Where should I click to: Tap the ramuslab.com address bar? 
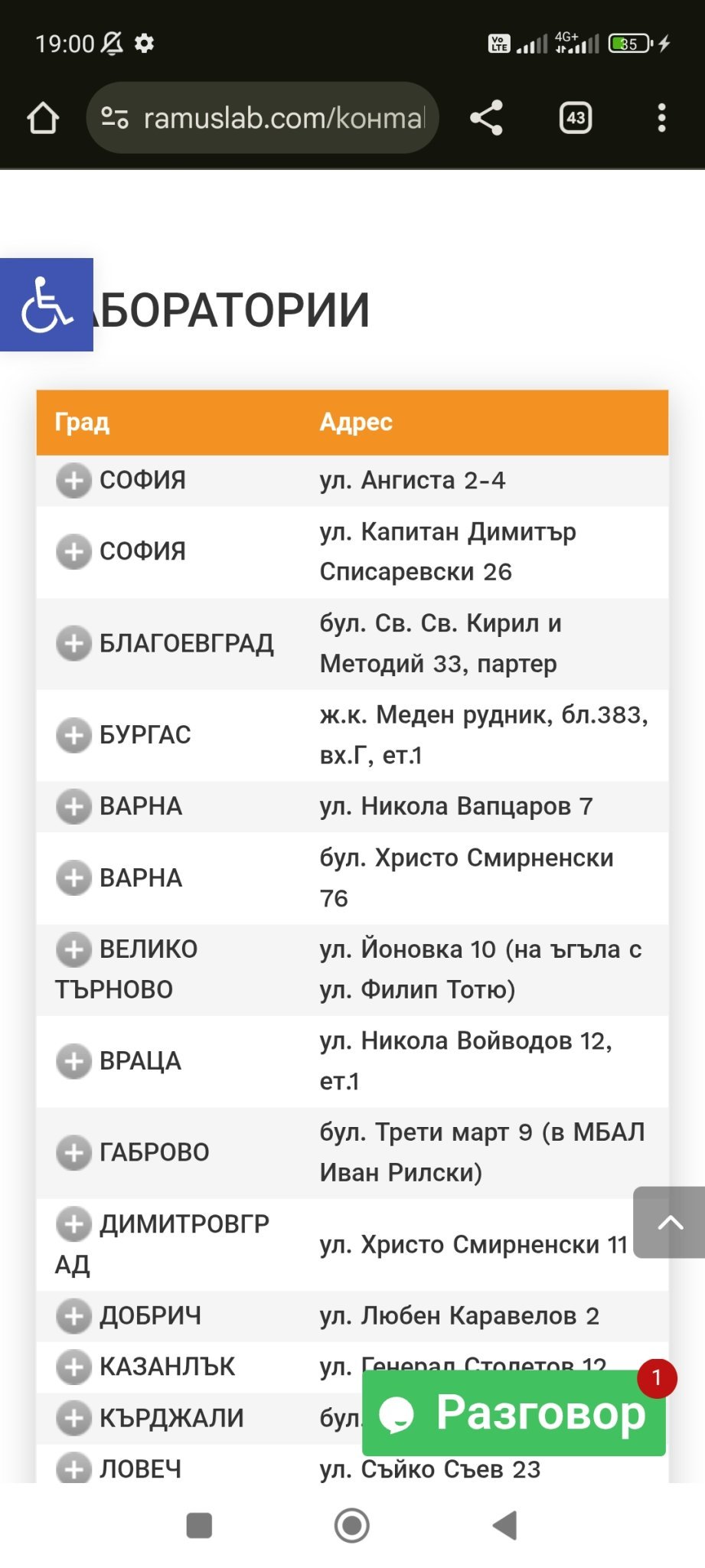pos(283,118)
